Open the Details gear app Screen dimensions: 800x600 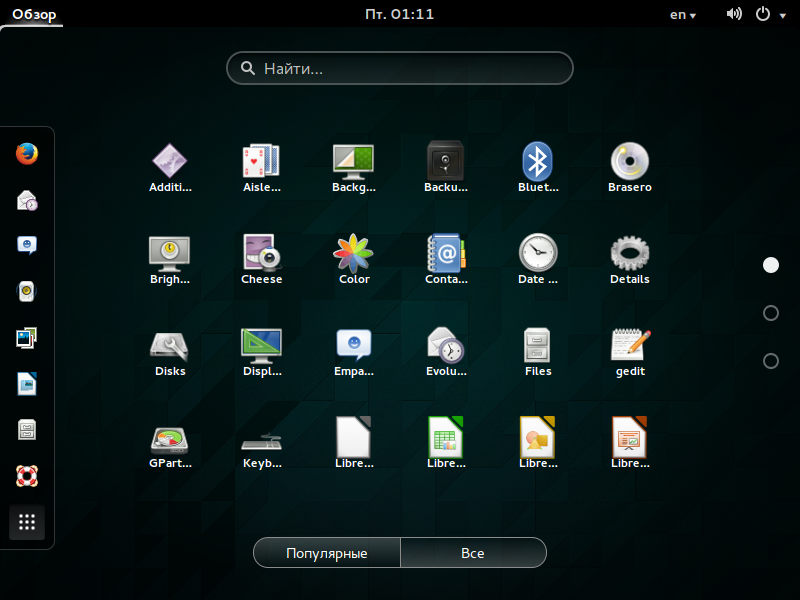[630, 260]
